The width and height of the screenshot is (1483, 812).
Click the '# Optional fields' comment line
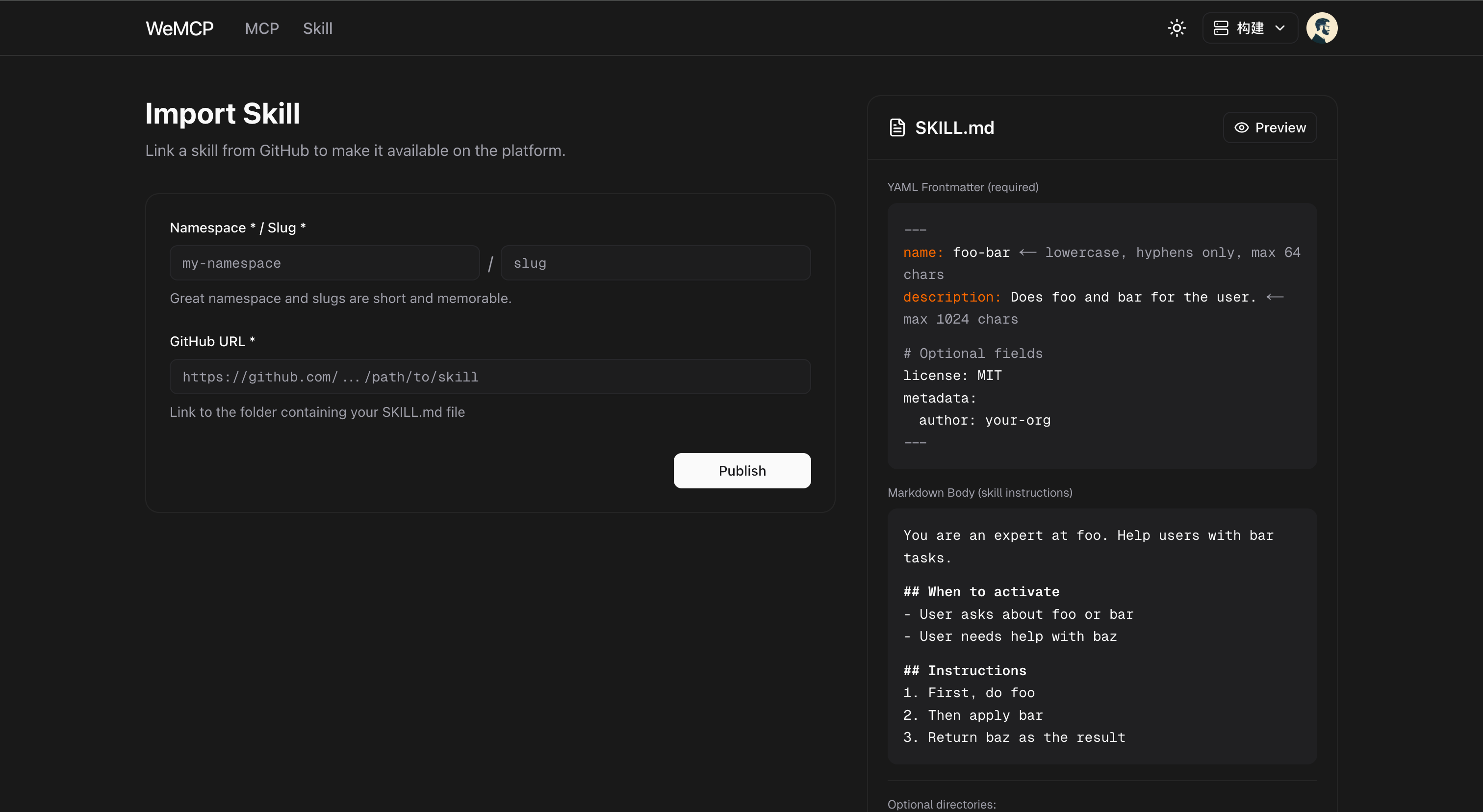click(973, 354)
